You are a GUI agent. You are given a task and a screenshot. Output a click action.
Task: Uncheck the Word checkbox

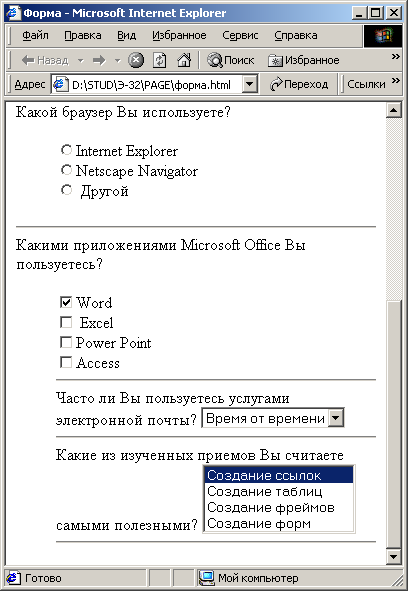click(x=66, y=302)
